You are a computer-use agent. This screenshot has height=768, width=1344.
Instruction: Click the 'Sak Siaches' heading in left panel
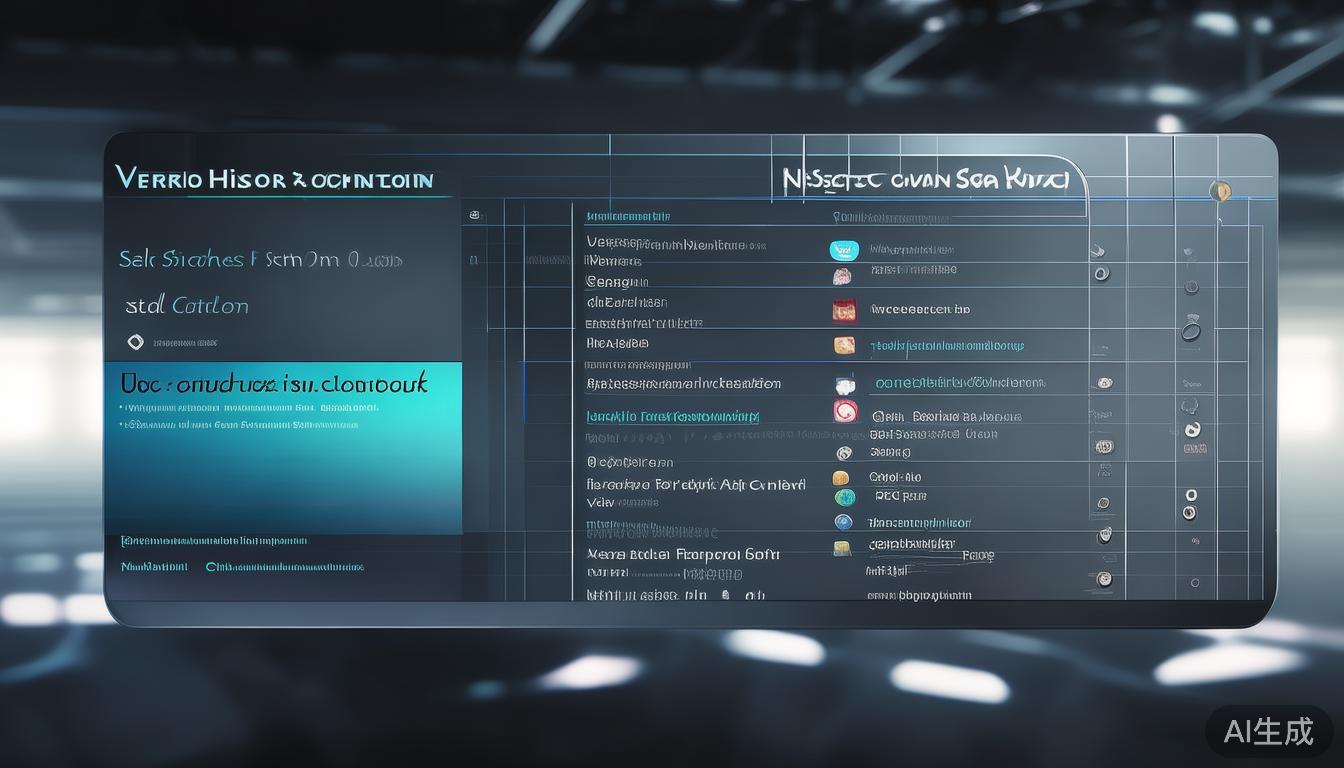[x=260, y=260]
